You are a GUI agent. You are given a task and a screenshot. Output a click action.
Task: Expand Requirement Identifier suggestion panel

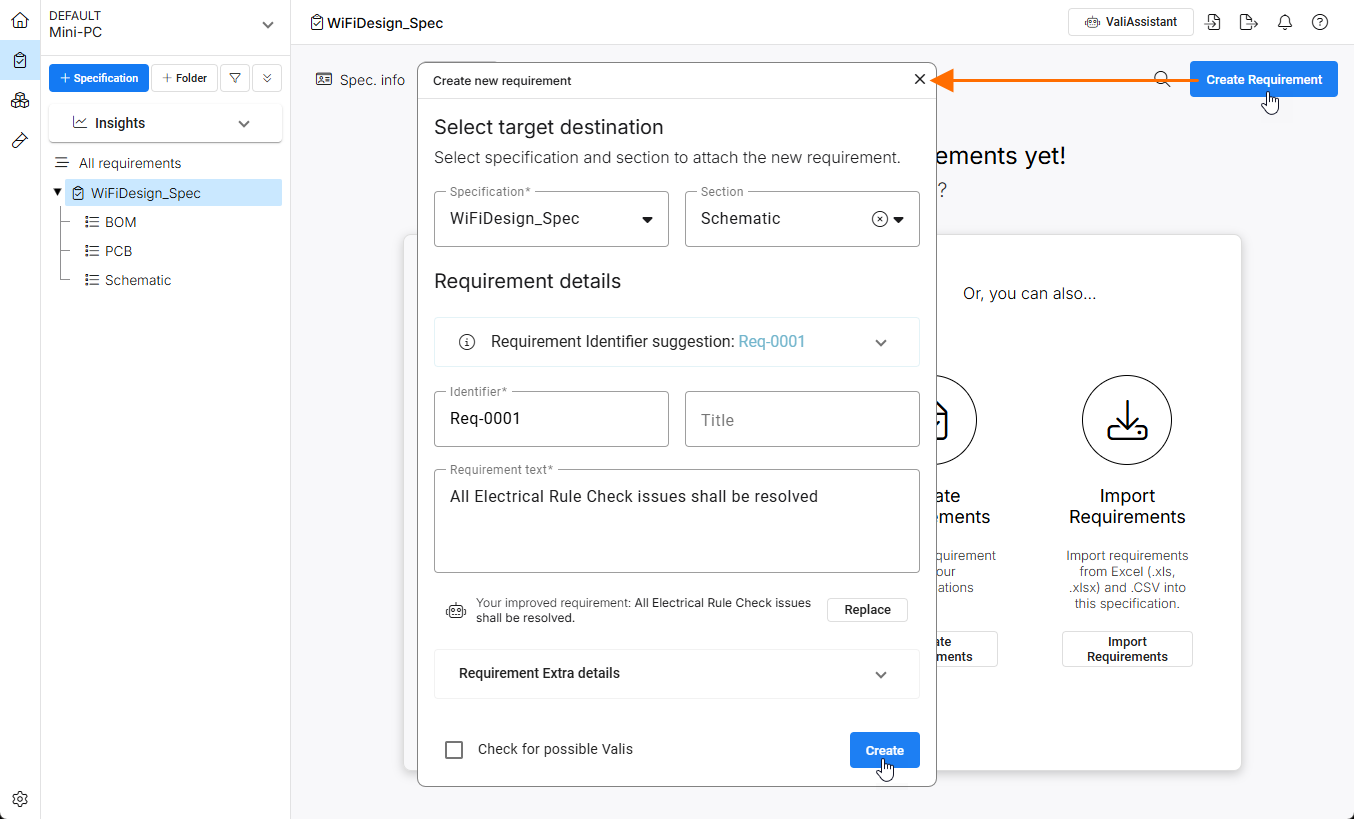[880, 342]
